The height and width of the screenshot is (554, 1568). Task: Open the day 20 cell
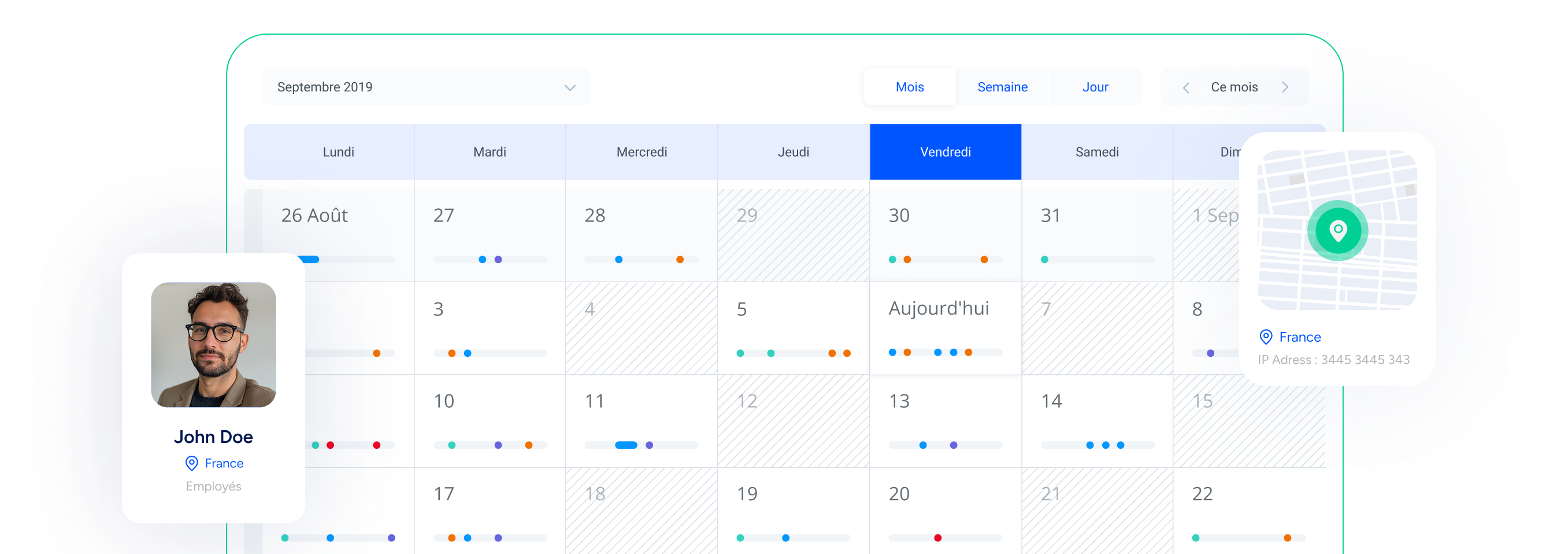tap(946, 511)
